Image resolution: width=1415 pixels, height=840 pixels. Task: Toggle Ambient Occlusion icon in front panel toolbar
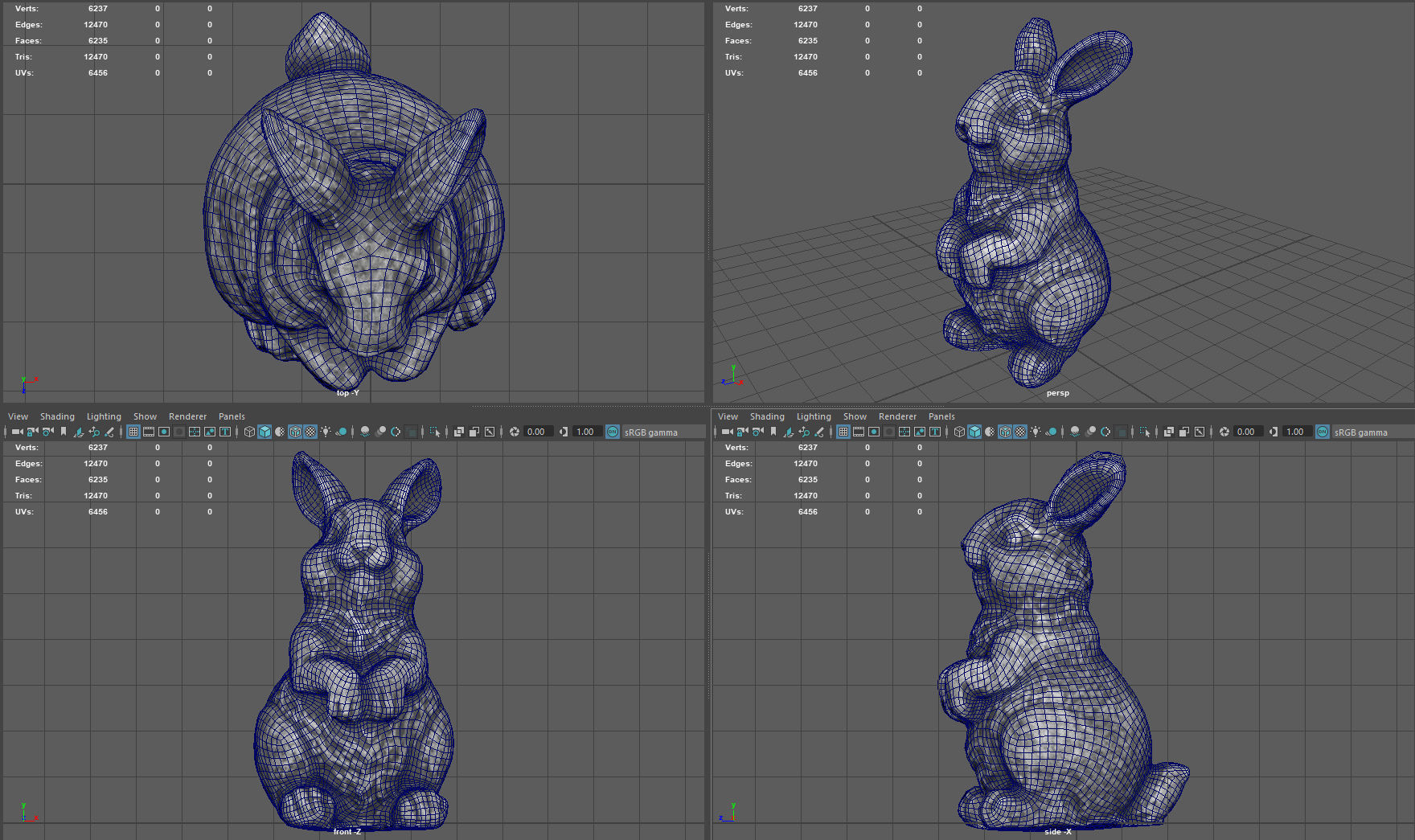pyautogui.click(x=365, y=432)
